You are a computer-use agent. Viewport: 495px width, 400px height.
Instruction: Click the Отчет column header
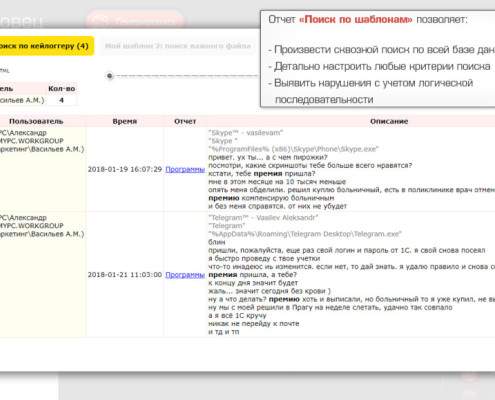(185, 121)
